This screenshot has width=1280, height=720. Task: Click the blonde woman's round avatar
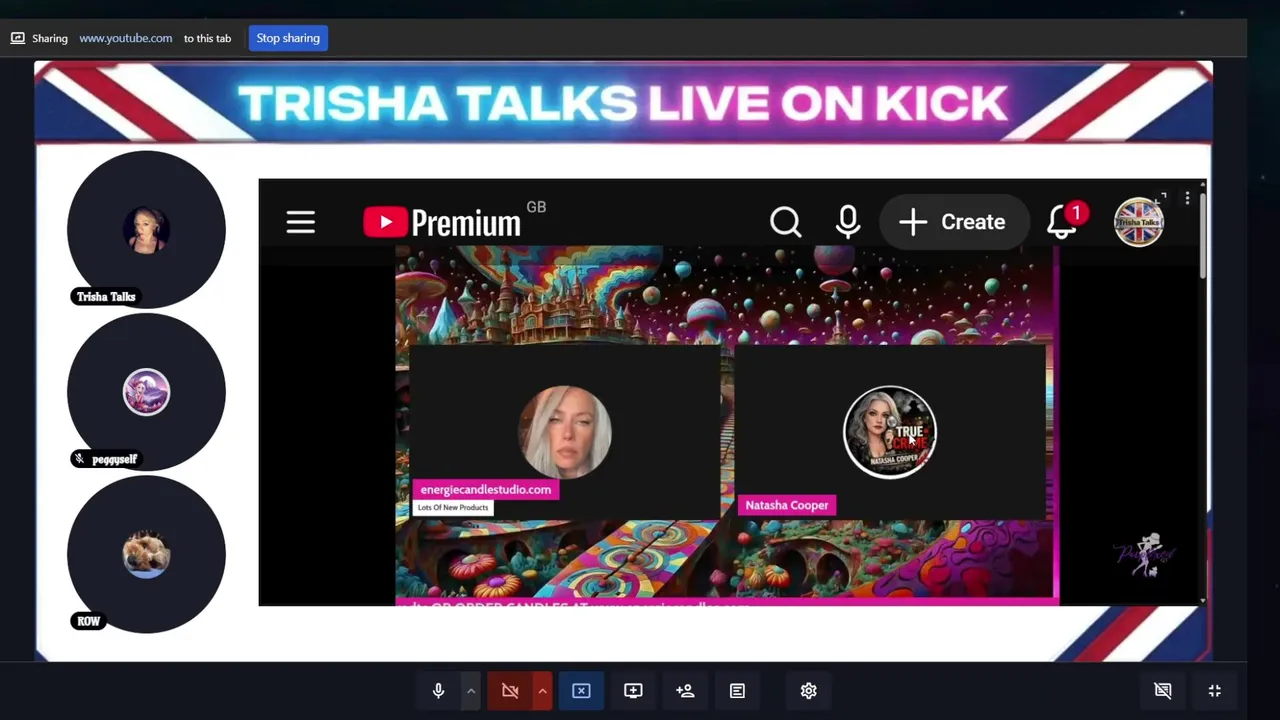[x=565, y=432]
